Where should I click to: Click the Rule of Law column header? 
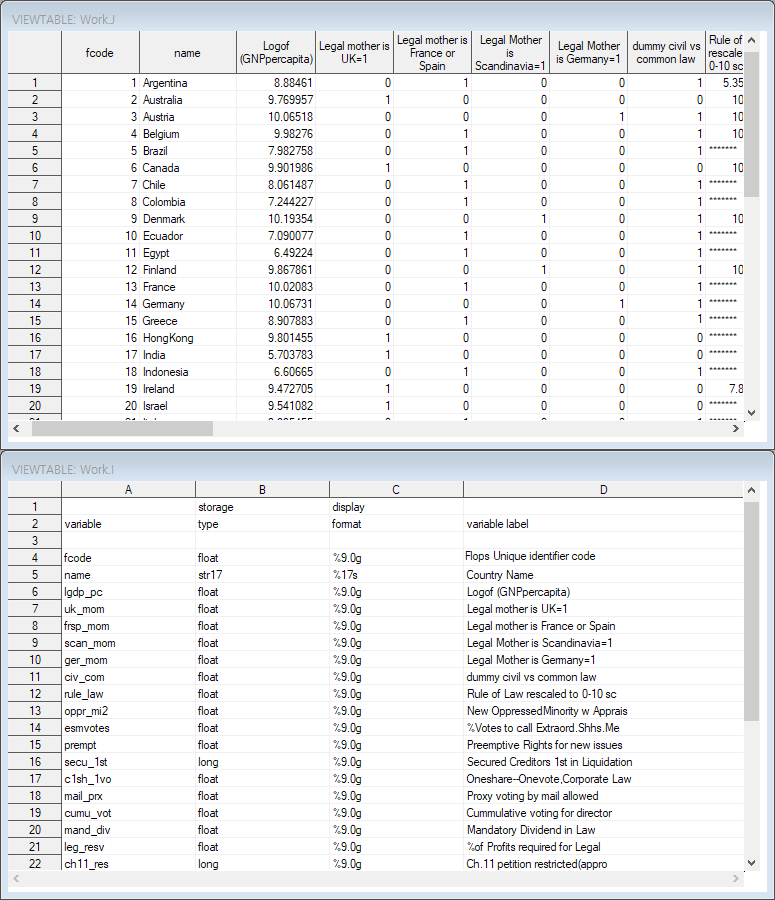[725, 53]
